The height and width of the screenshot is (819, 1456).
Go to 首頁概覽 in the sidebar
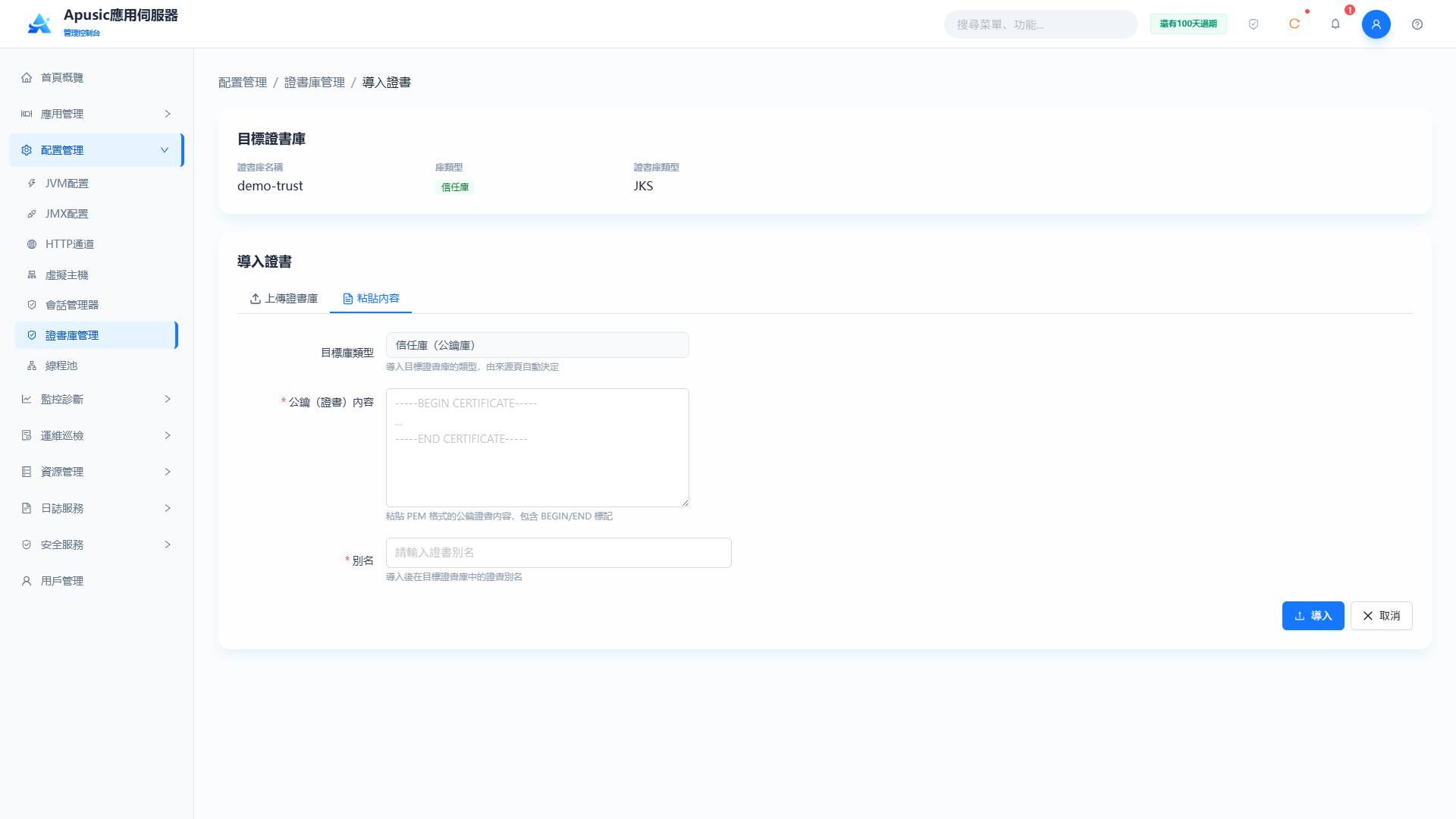tap(96, 77)
